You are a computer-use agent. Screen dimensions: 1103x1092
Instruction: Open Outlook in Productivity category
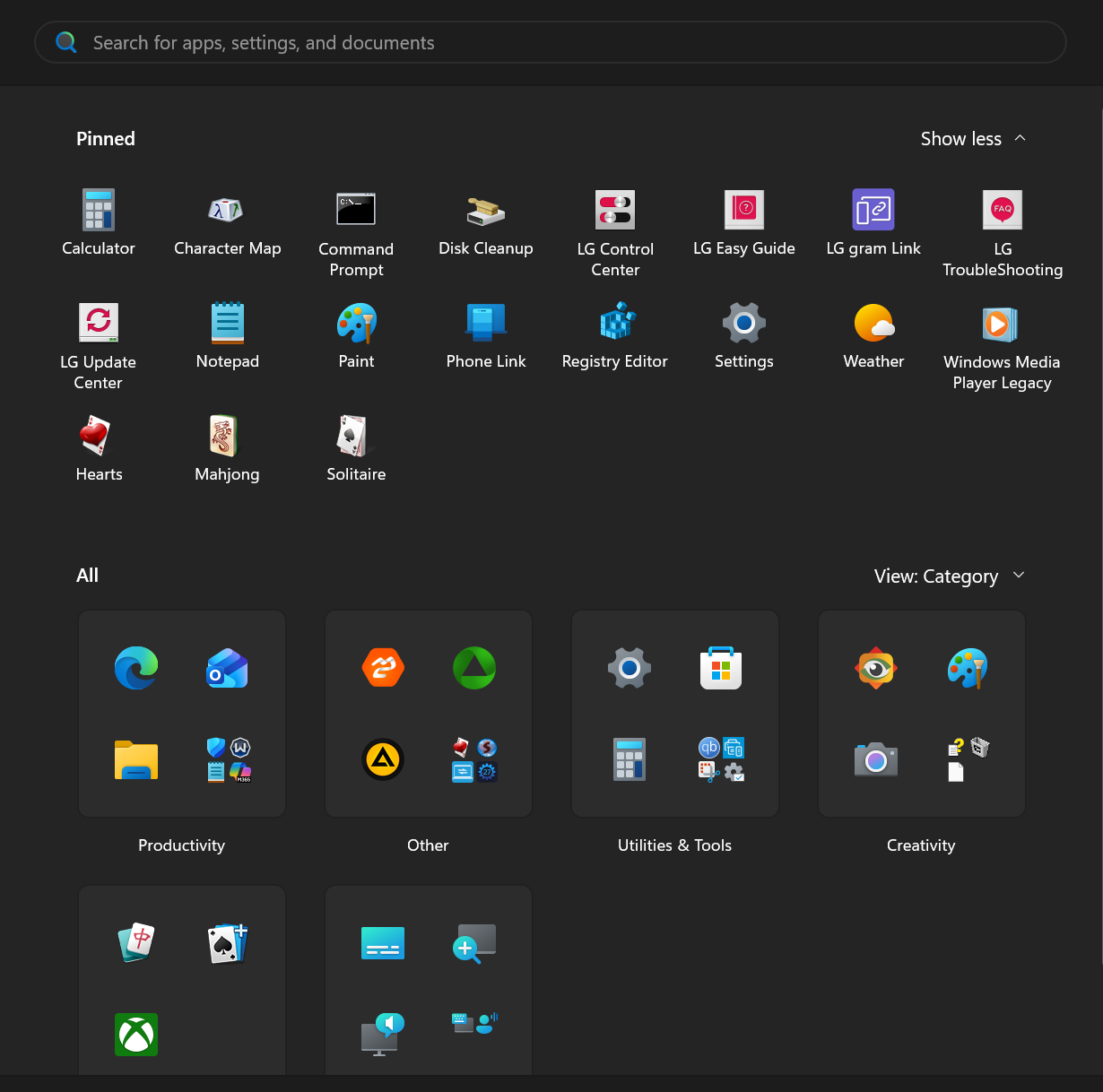click(x=228, y=668)
